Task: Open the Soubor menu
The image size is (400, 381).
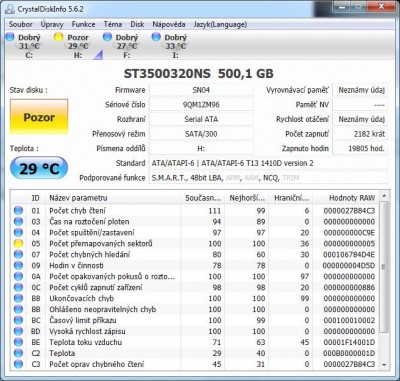Action: (21, 24)
